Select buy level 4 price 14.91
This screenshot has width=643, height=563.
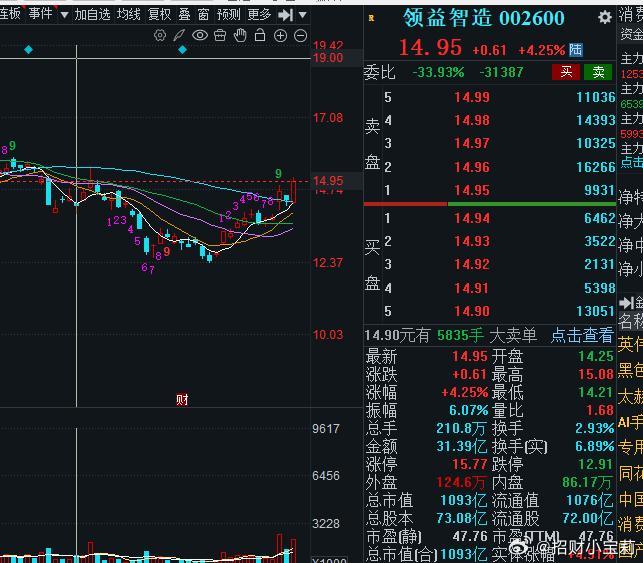coord(472,288)
